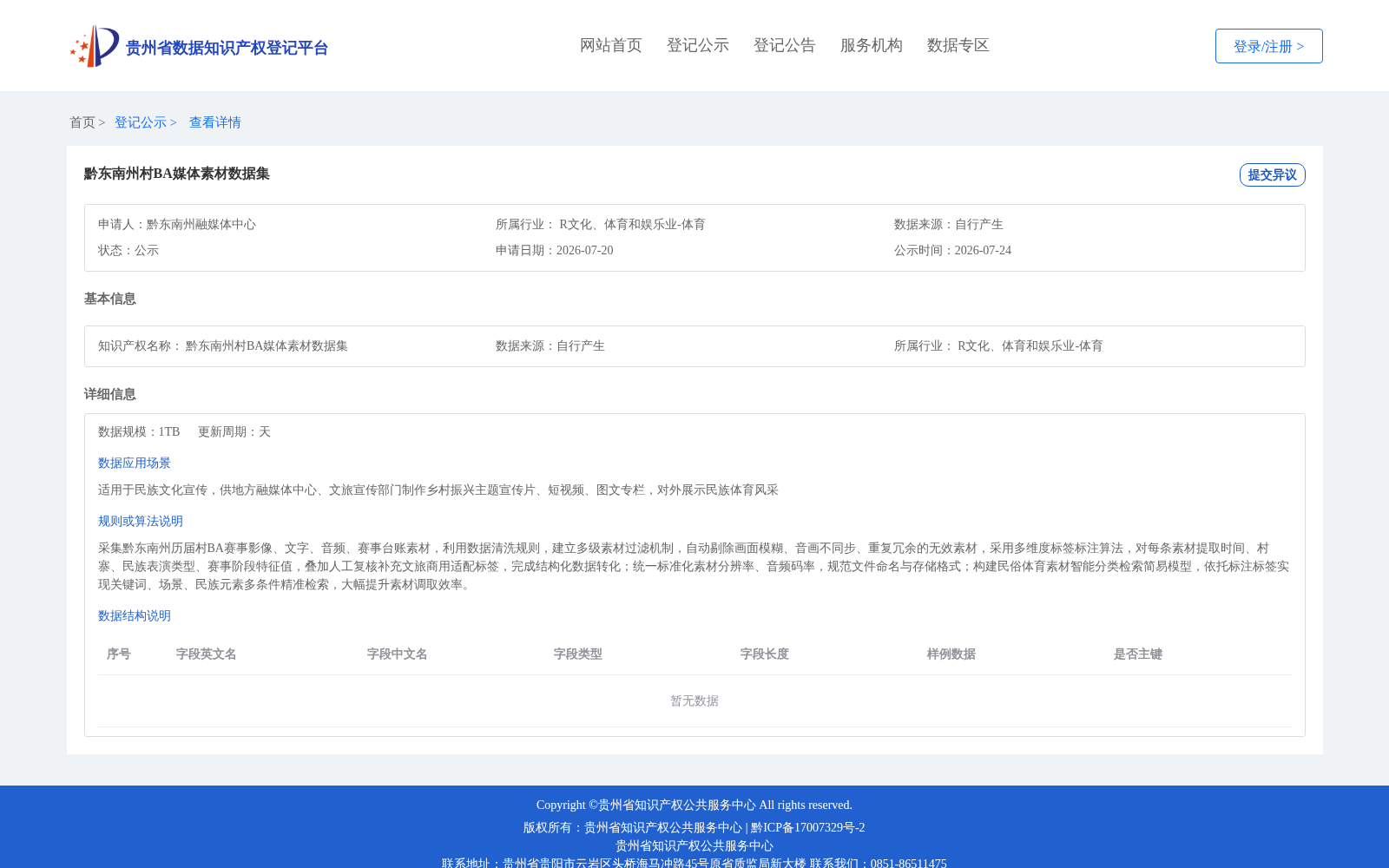Navigate to 首页 in the breadcrumb
1389x868 pixels.
[x=82, y=122]
